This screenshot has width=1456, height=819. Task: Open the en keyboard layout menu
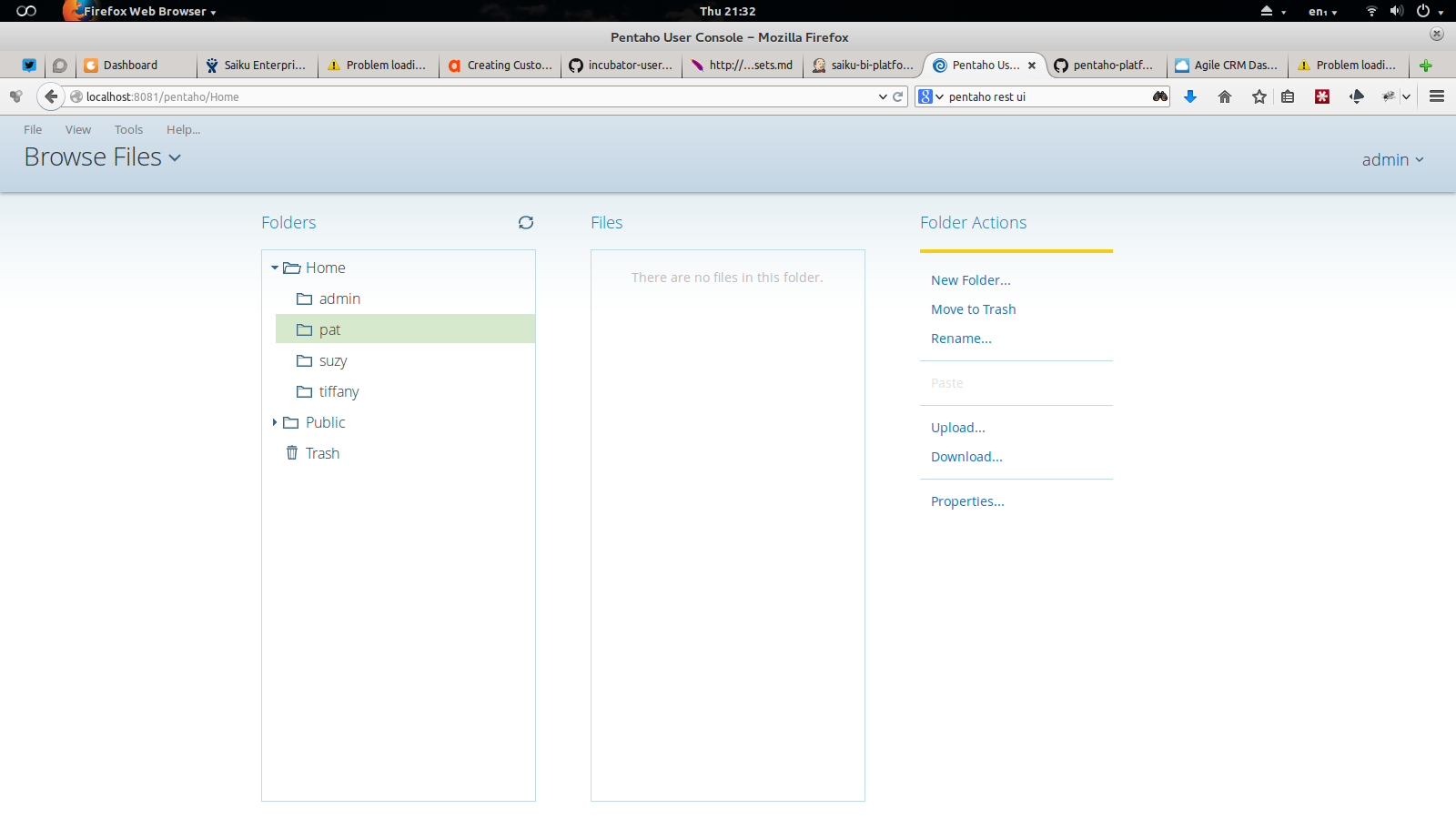(x=1322, y=12)
